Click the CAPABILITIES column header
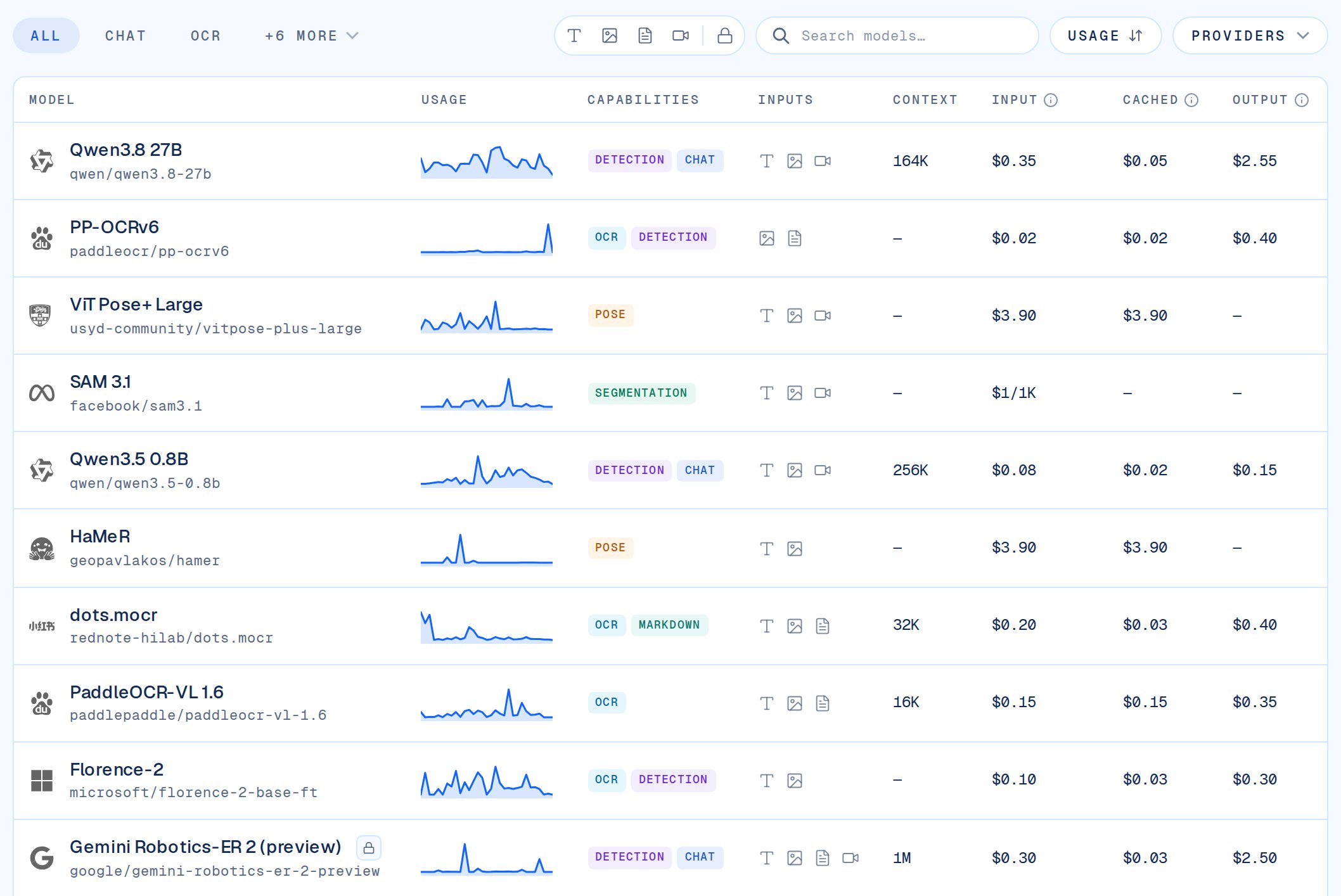The width and height of the screenshot is (1341, 896). 643,100
